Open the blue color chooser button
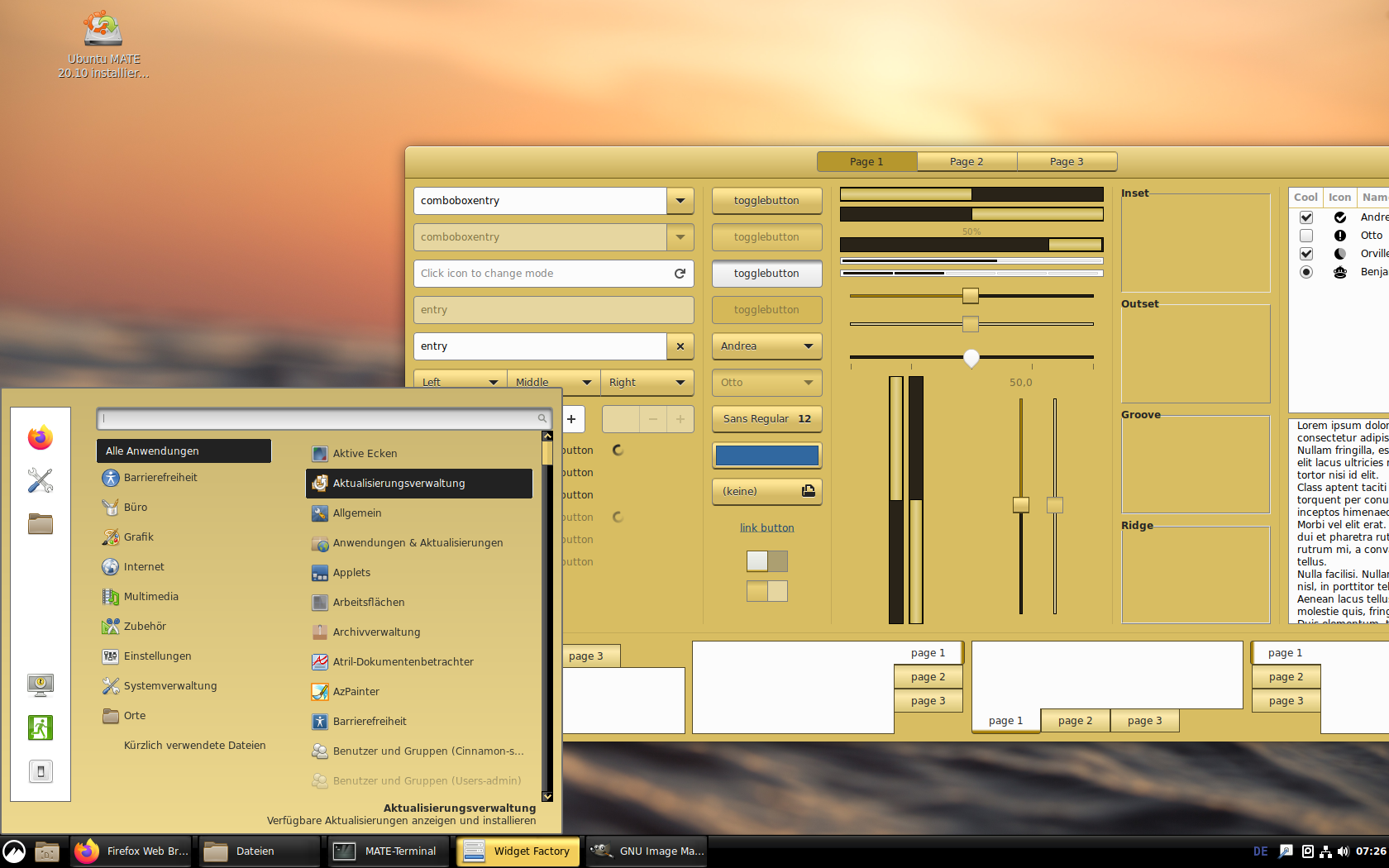Screen dimensions: 1389x868 [766, 455]
